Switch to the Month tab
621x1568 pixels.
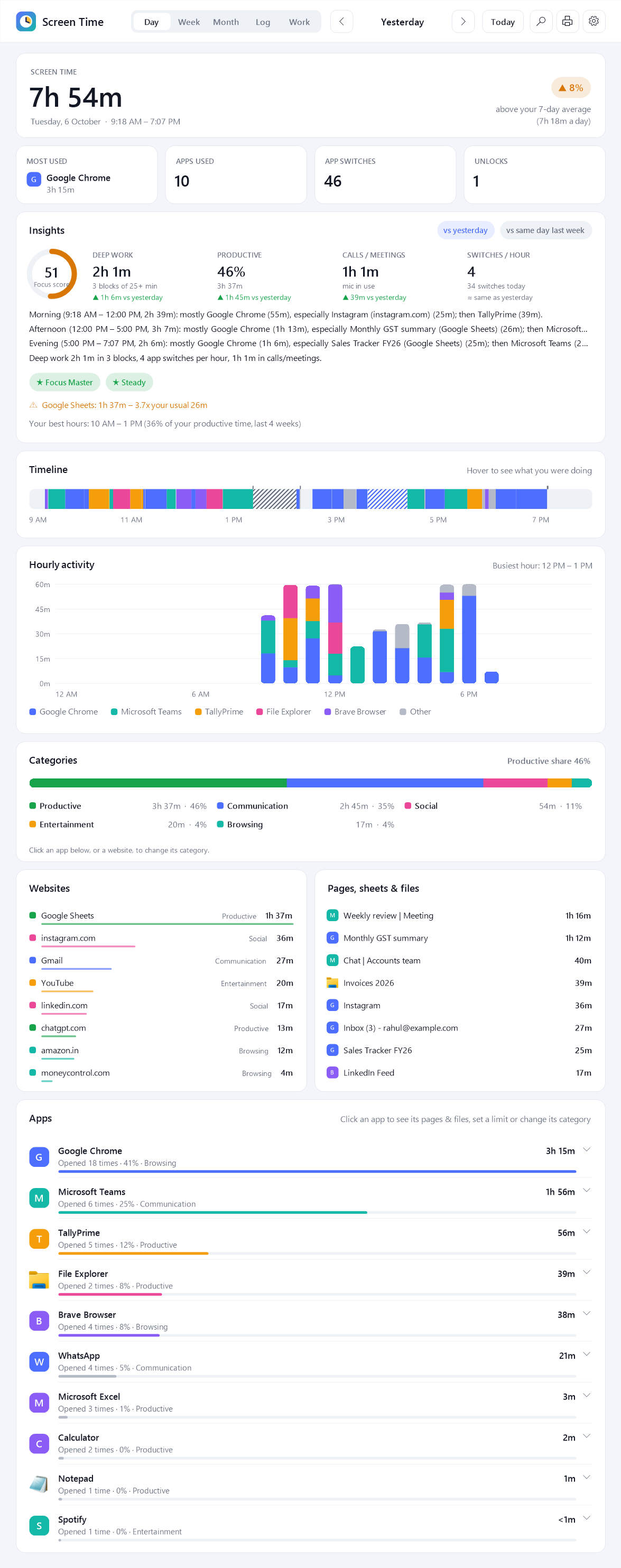[226, 21]
